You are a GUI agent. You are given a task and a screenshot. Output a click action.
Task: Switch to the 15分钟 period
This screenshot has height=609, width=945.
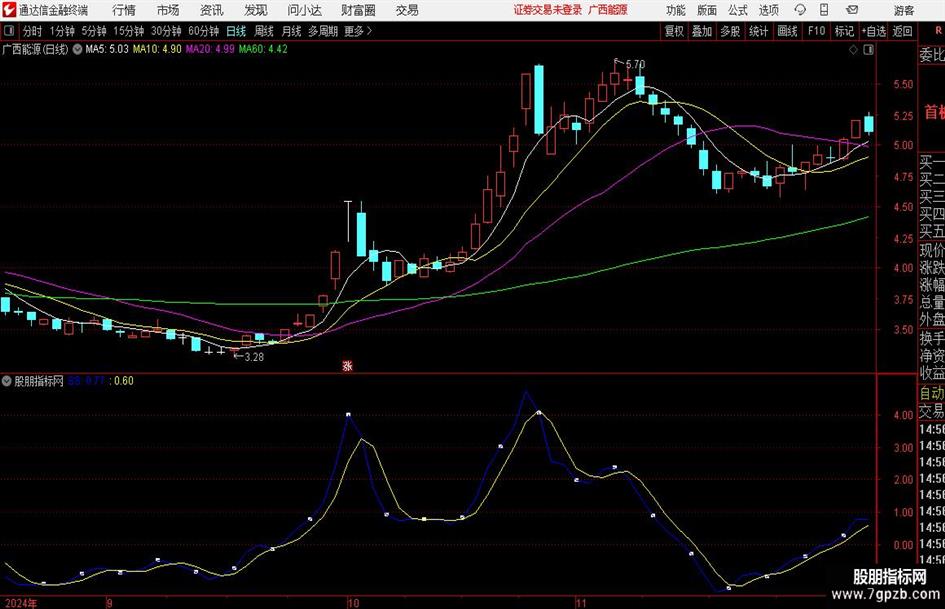click(128, 31)
